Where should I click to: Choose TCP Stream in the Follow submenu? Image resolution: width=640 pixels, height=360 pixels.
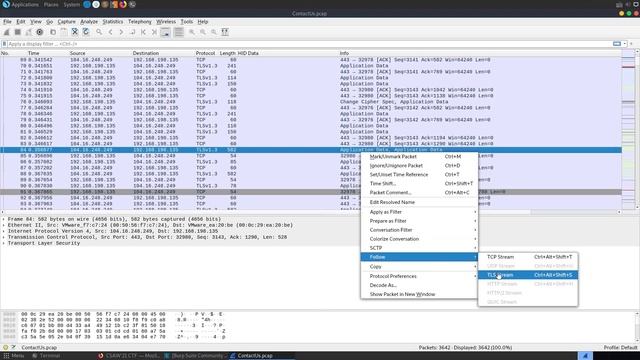click(x=527, y=257)
